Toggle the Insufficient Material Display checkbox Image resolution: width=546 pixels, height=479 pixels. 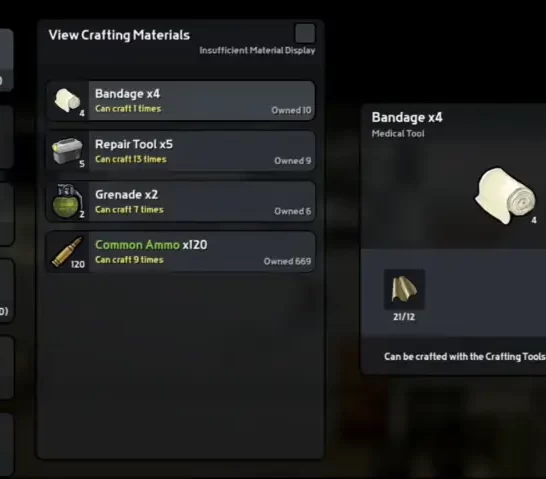click(305, 34)
